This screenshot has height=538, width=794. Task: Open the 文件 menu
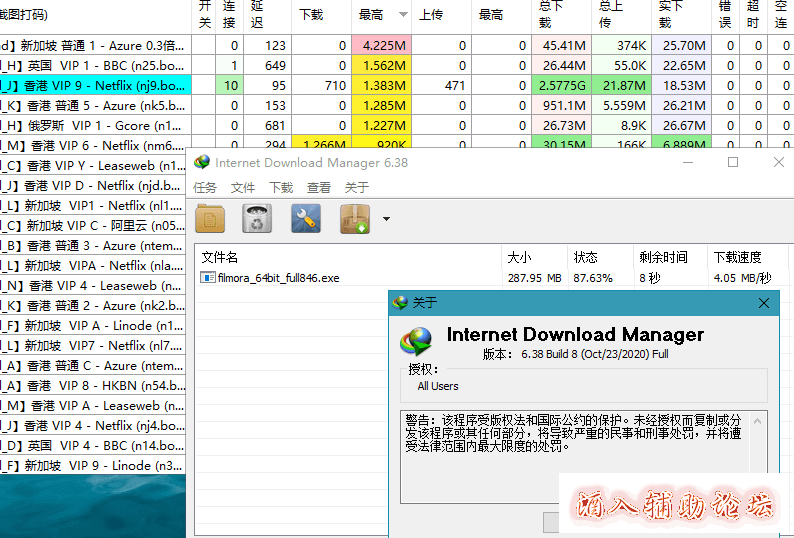coord(243,188)
